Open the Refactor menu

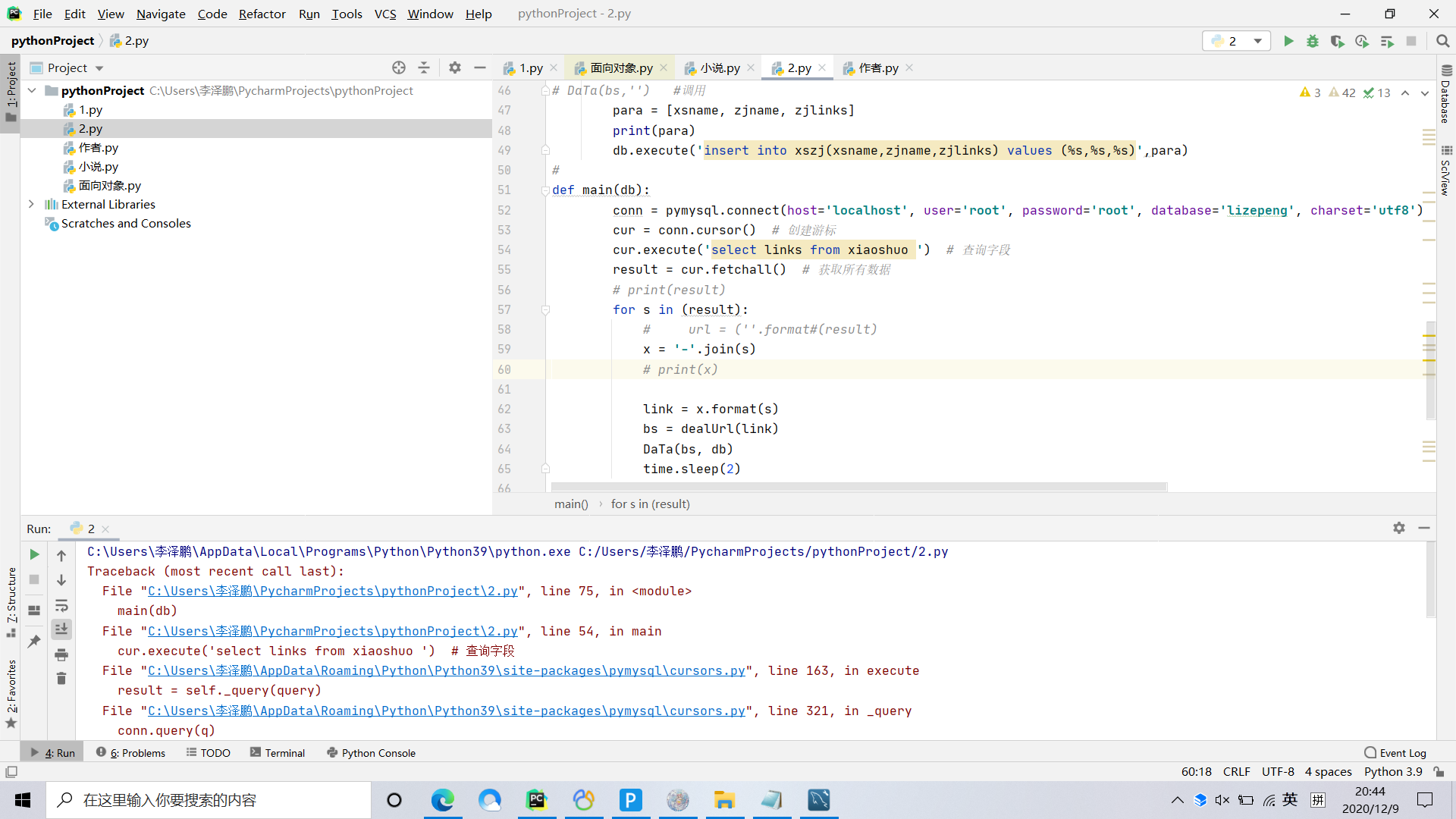tap(262, 14)
